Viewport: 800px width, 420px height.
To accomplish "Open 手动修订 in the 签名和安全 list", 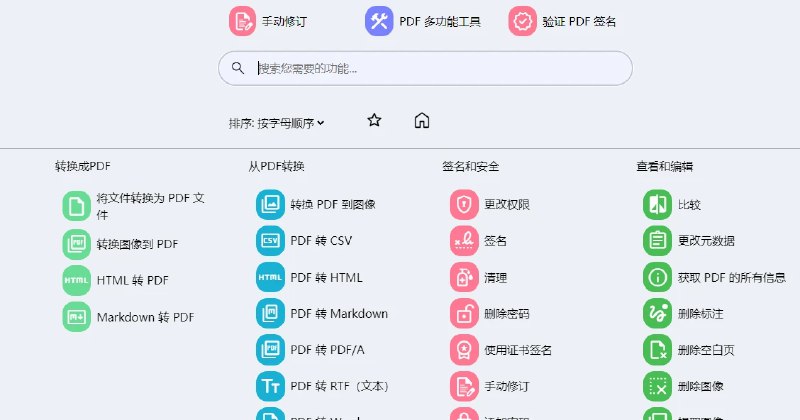I will coord(489,386).
